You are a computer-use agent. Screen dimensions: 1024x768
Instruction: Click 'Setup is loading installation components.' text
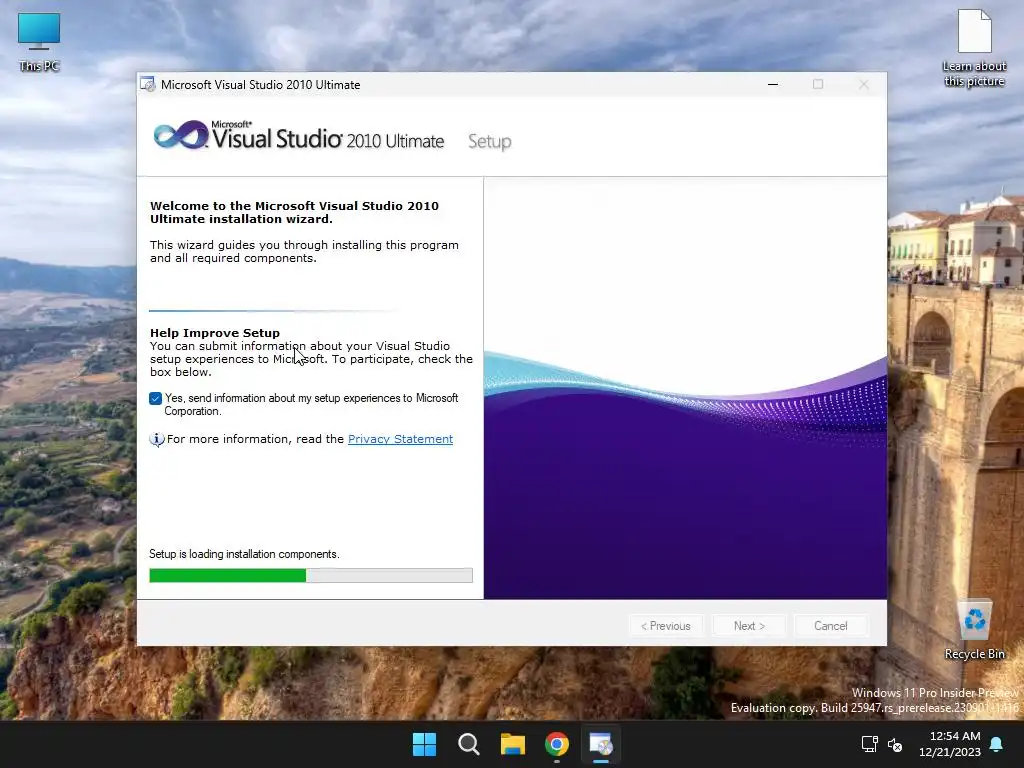tap(244, 554)
